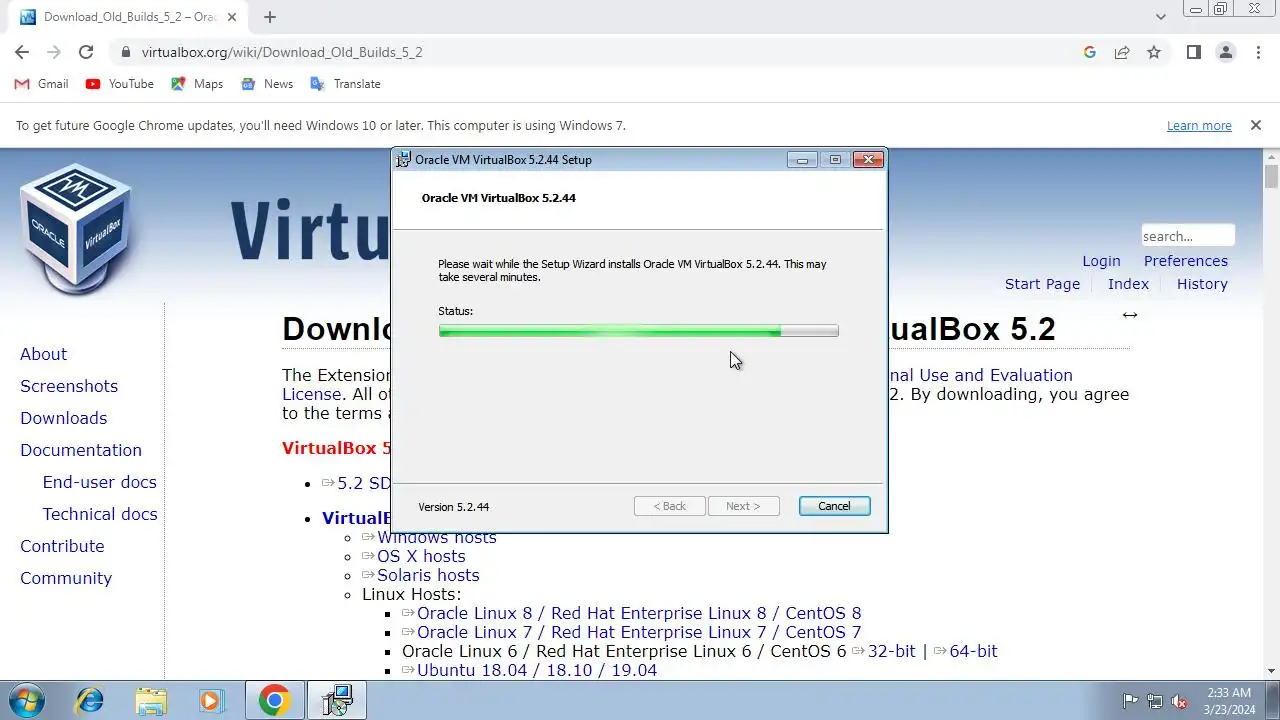
Task: Click the network tray icon
Action: pos(1155,701)
